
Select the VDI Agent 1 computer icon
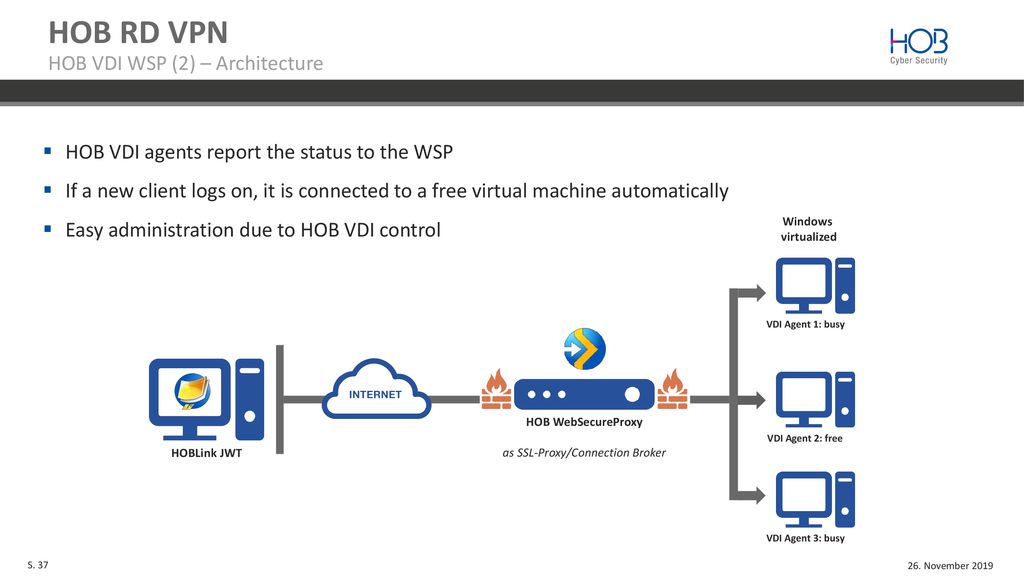pos(815,286)
